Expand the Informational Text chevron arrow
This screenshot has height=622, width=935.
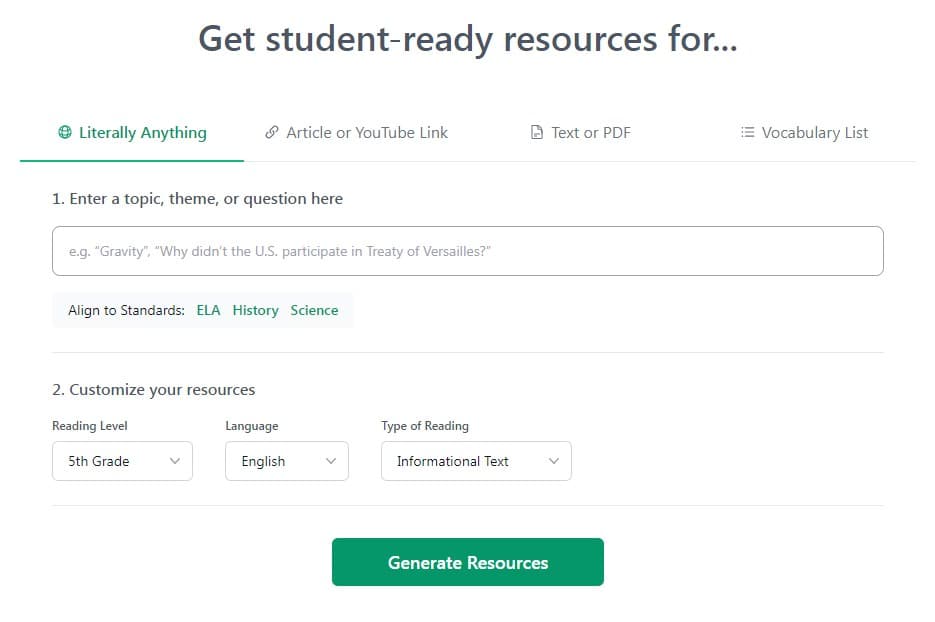point(555,461)
